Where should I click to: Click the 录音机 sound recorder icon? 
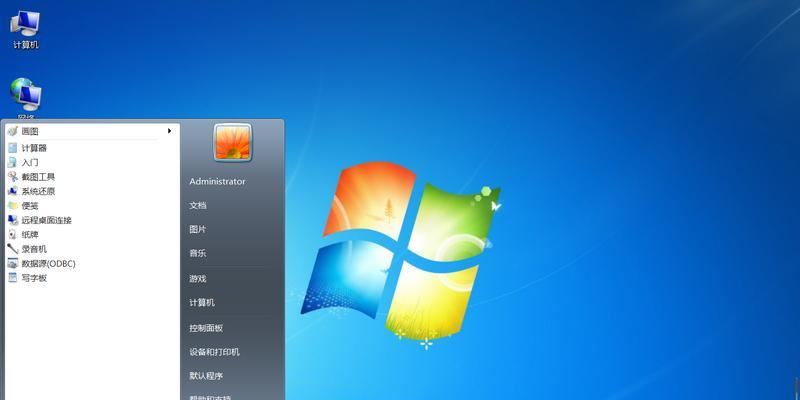(13, 249)
